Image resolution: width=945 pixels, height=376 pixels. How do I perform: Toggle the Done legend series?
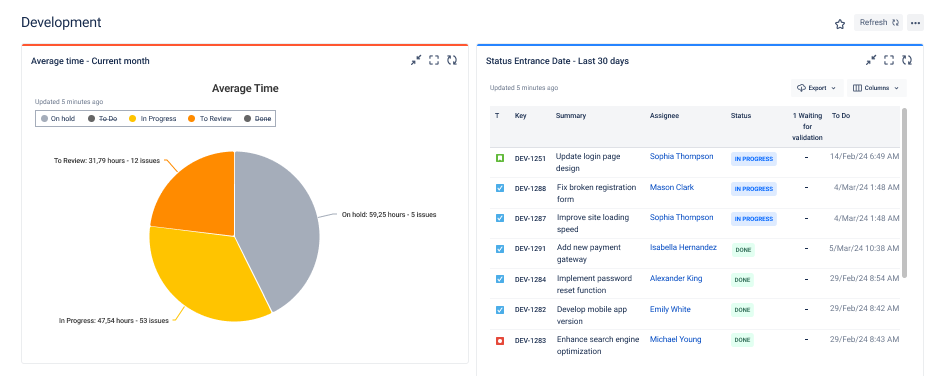pos(257,119)
